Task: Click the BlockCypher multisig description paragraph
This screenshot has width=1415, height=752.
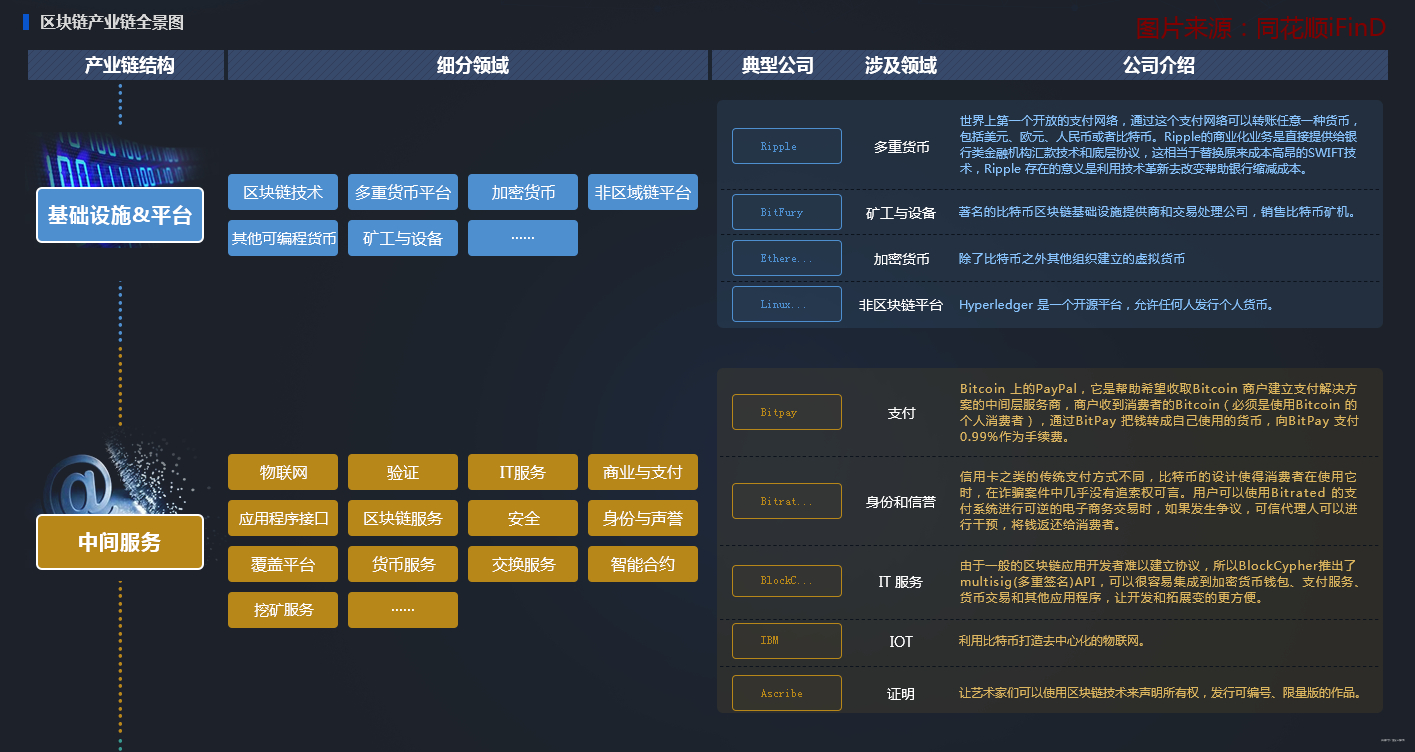Action: (x=1159, y=581)
